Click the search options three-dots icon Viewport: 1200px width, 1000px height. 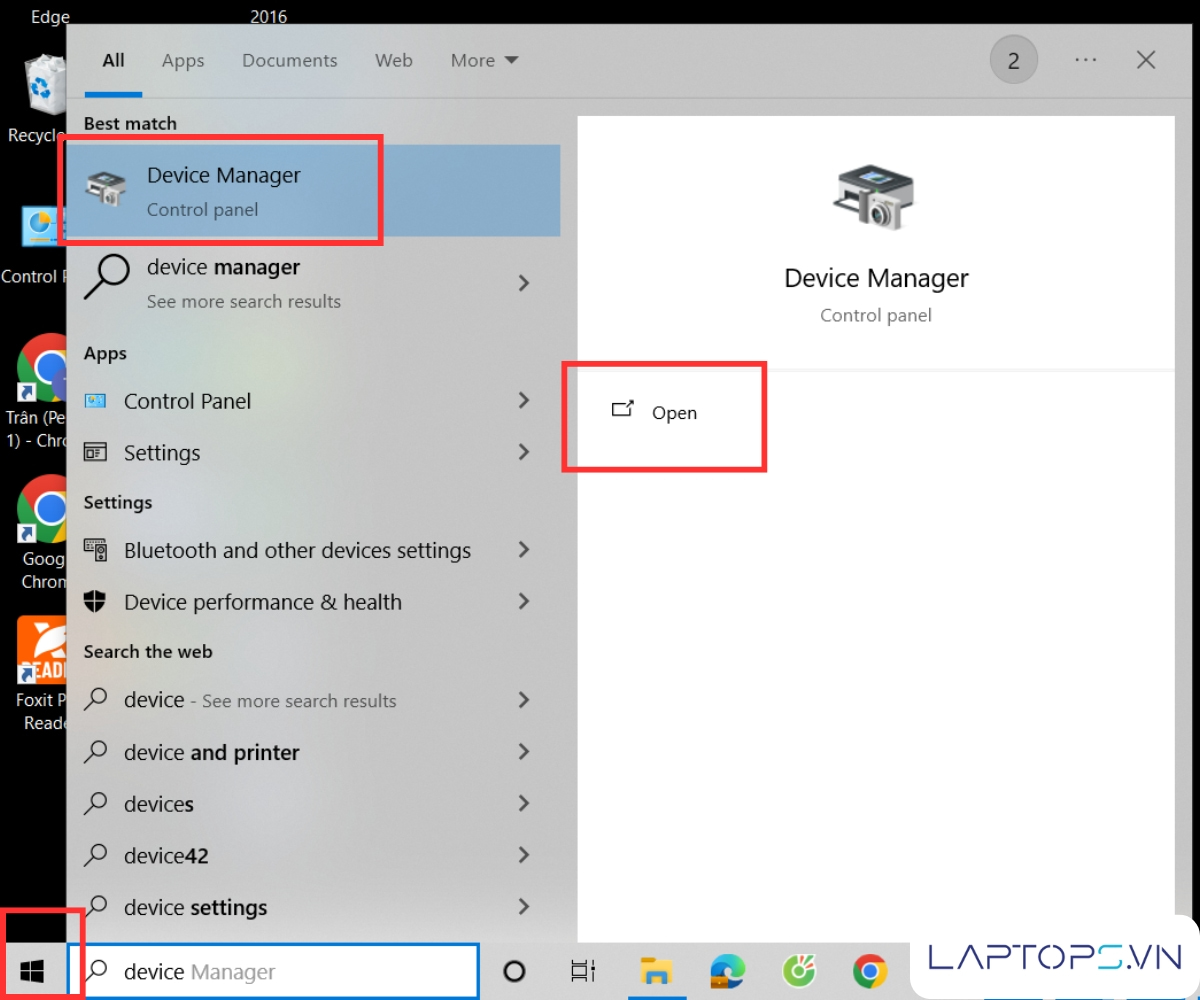(x=1085, y=61)
